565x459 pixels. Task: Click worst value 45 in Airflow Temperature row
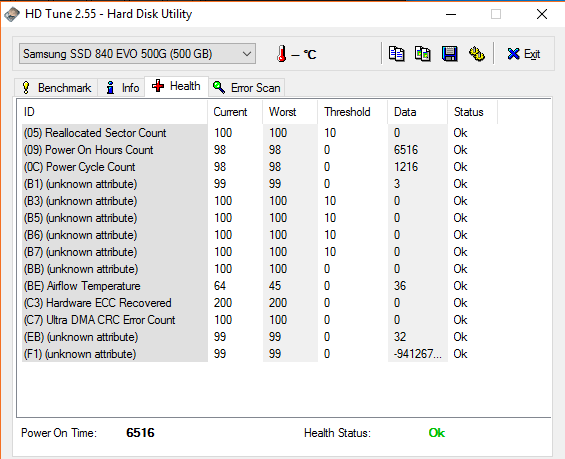click(x=275, y=286)
